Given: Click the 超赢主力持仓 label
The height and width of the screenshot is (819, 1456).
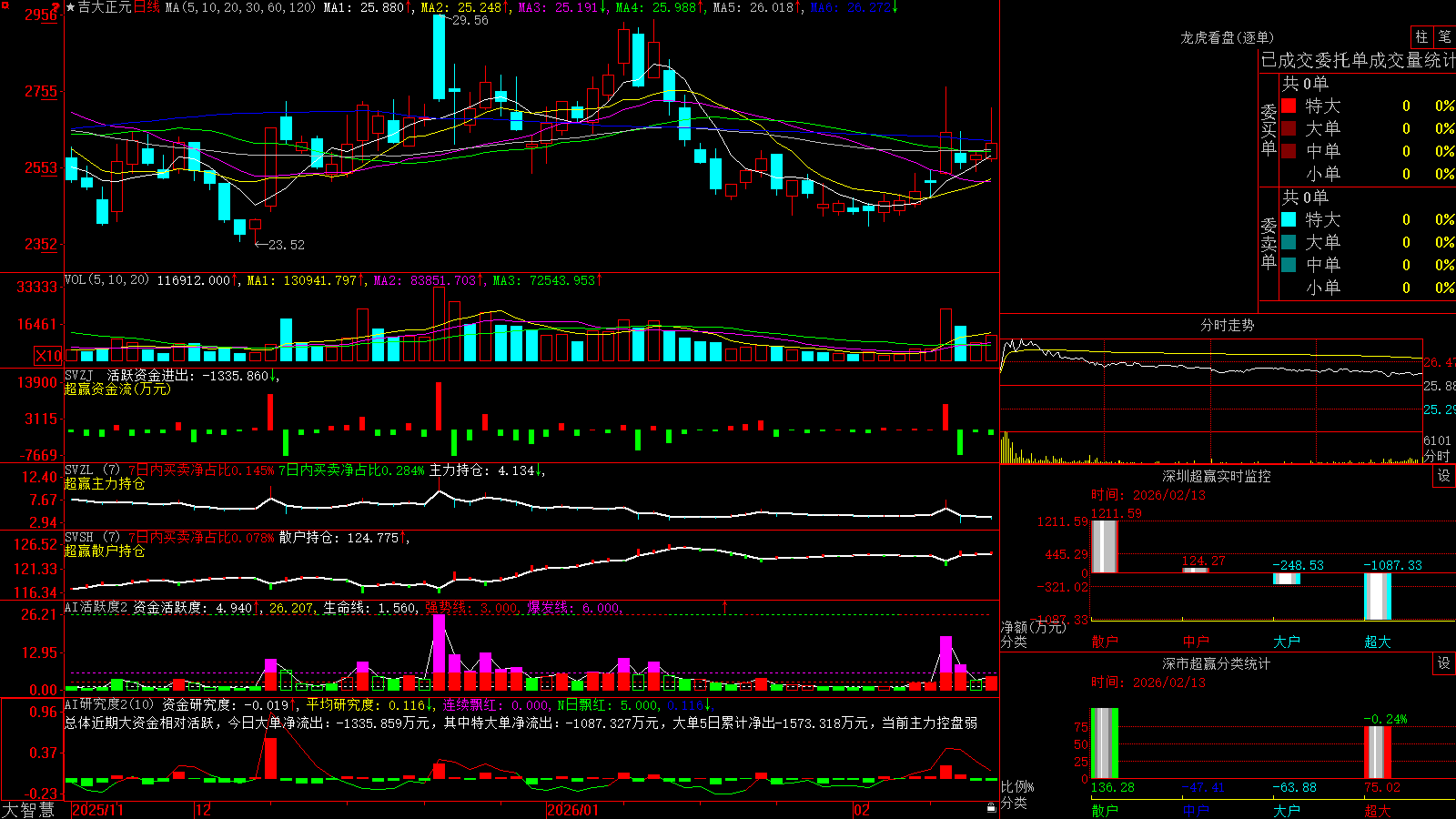Looking at the screenshot, I should (x=105, y=483).
